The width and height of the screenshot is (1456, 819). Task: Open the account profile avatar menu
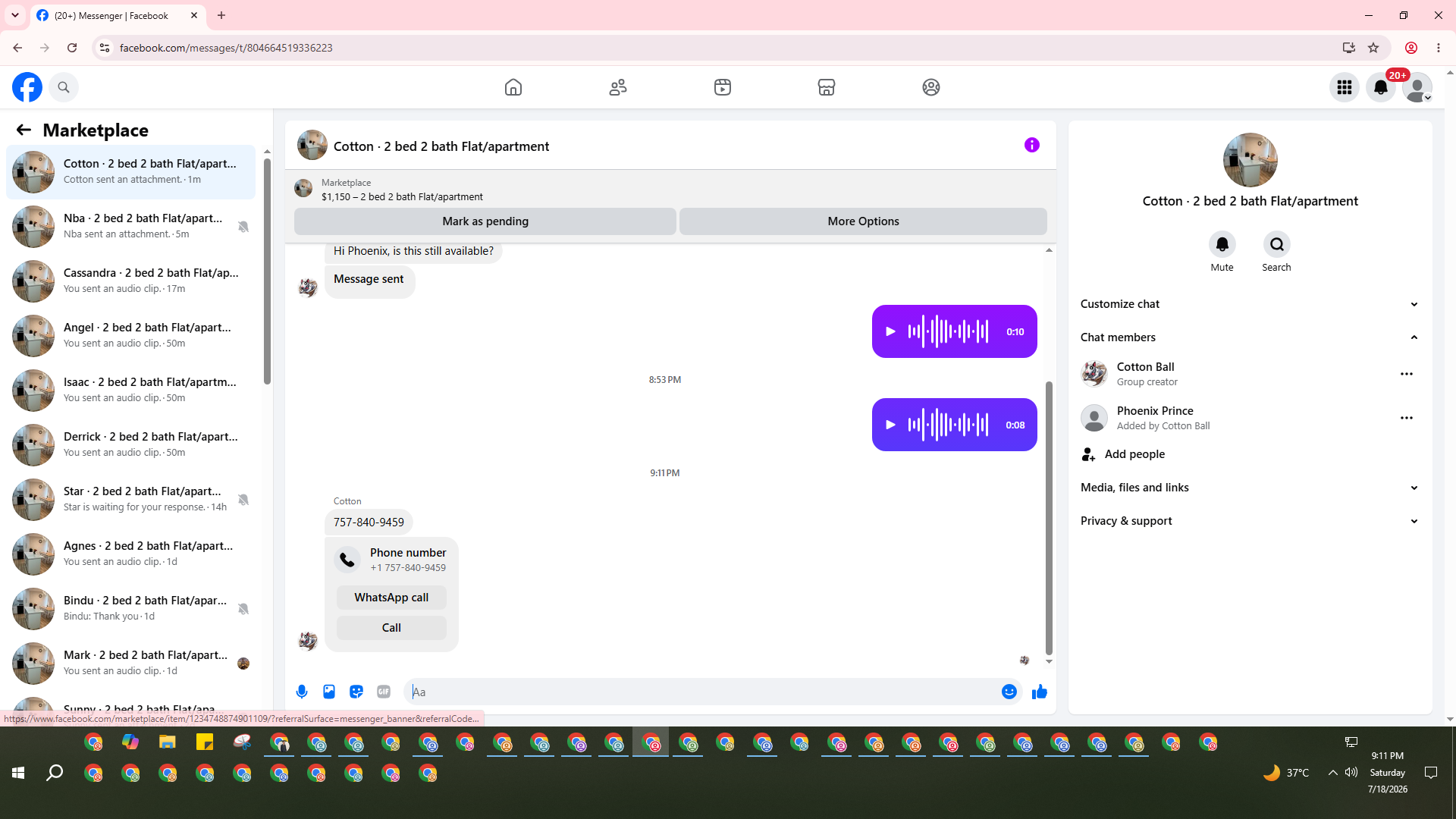coord(1417,87)
